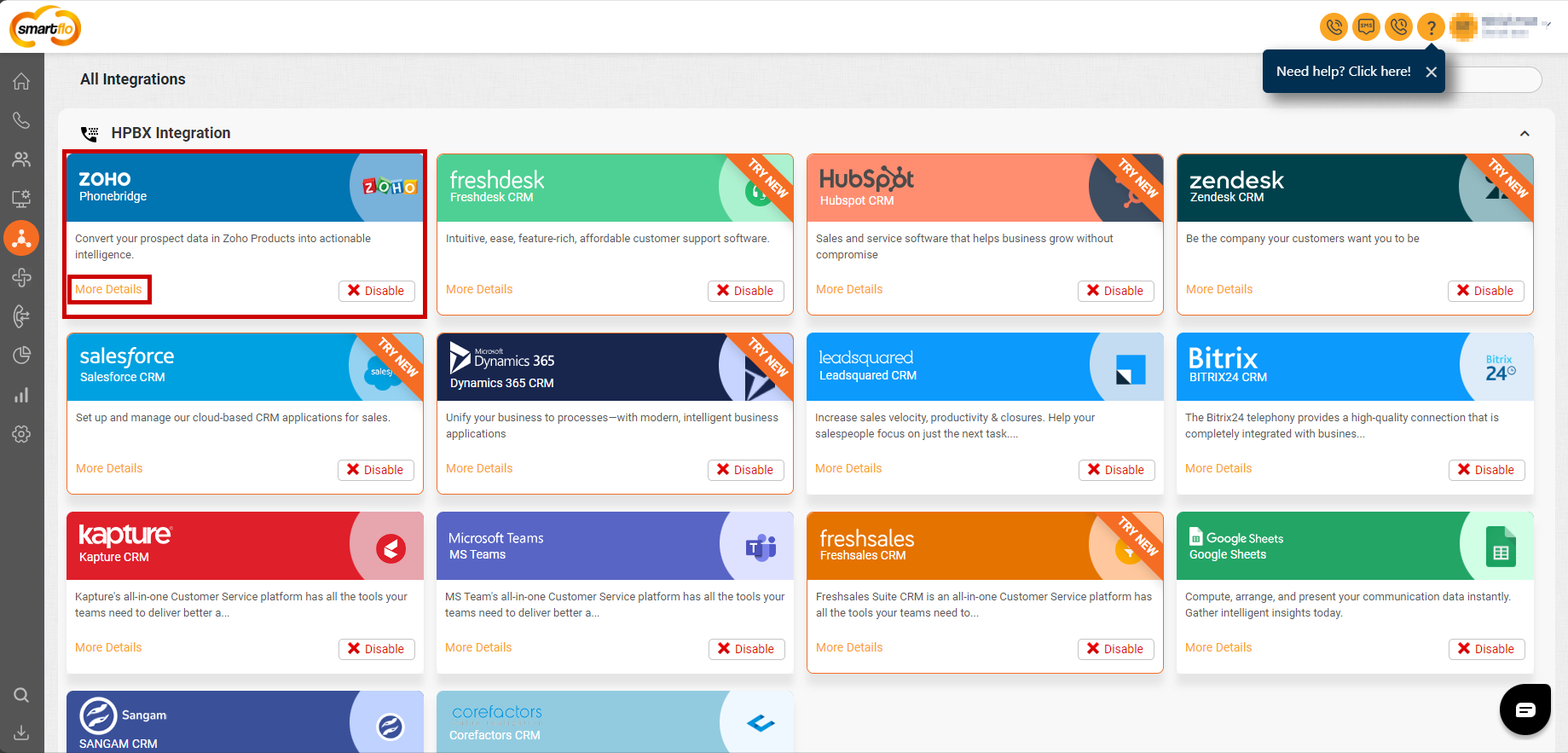Open the gear settings sidebar icon

point(21,434)
